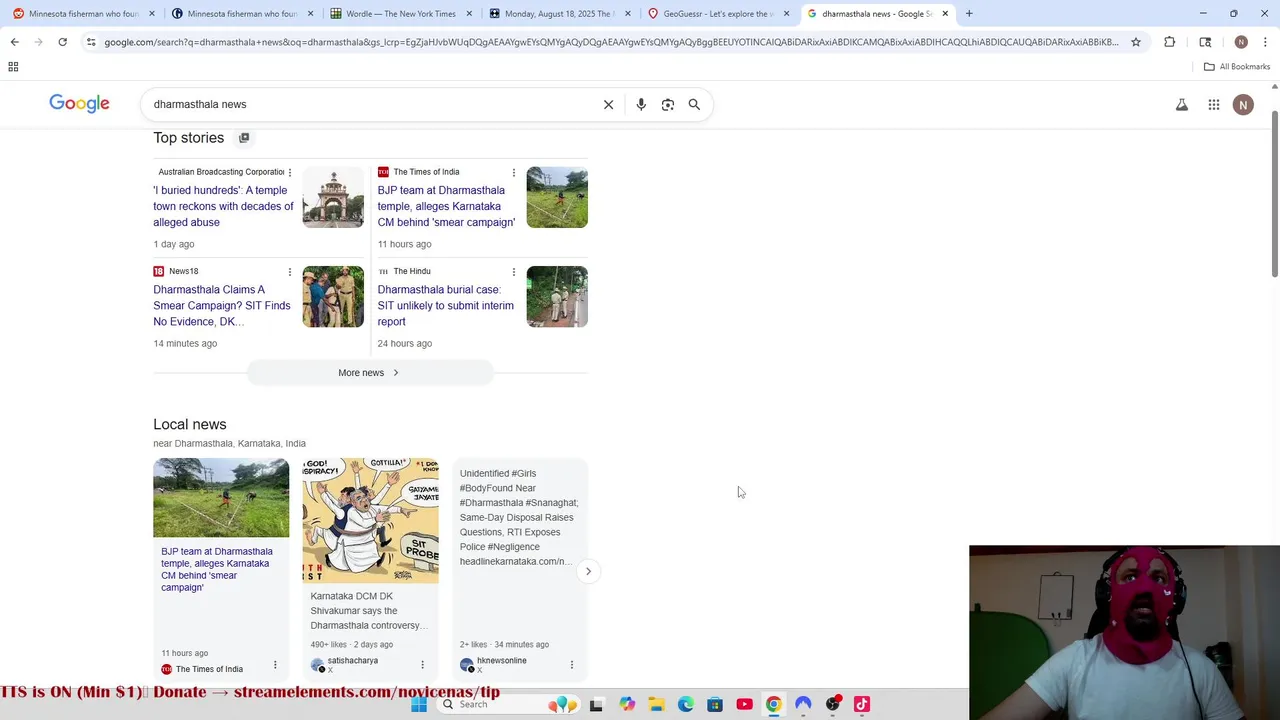The height and width of the screenshot is (720, 1280).
Task: Close the dharmasthala news tab
Action: pyautogui.click(x=945, y=14)
